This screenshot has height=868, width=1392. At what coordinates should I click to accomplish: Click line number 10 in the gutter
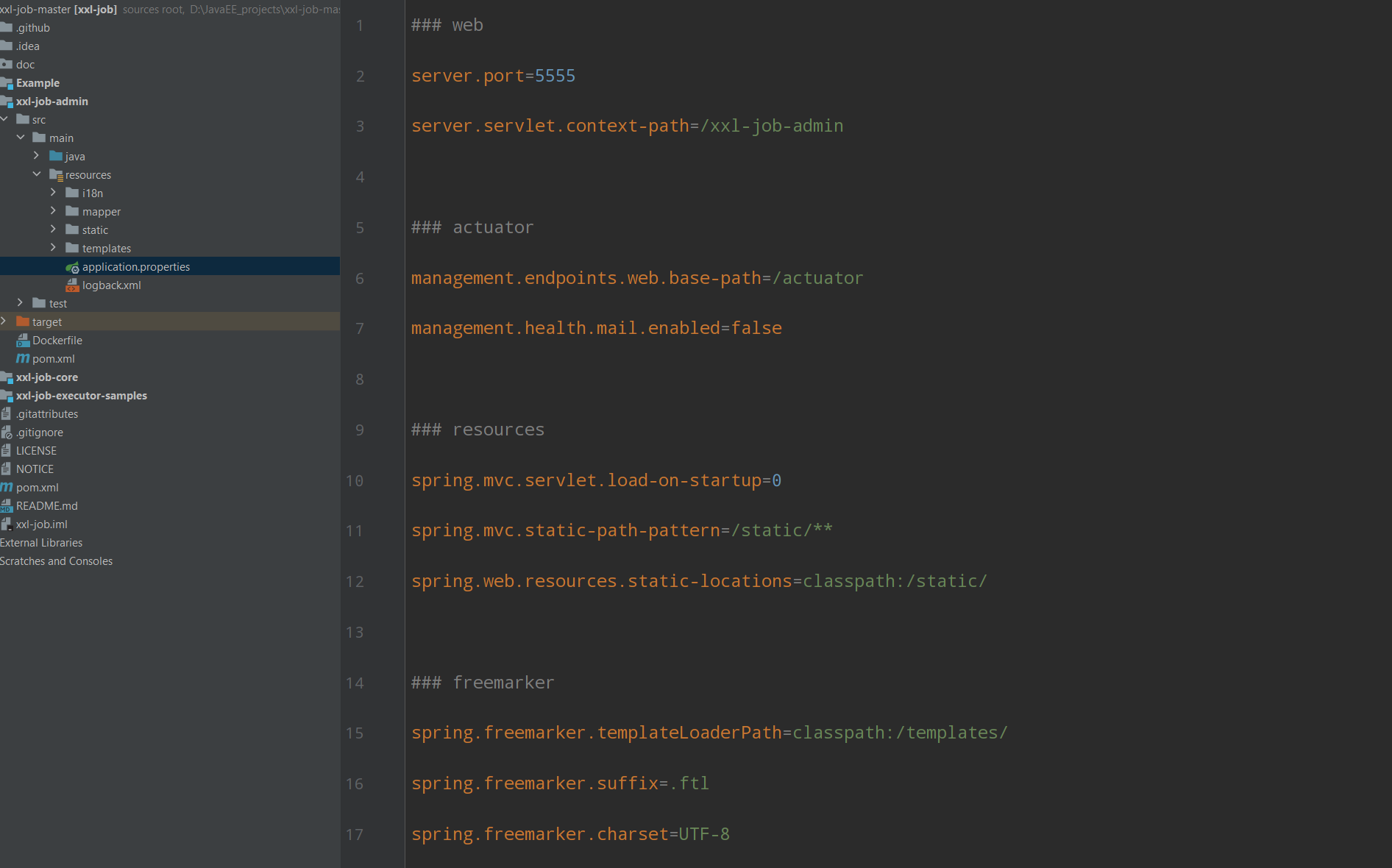click(355, 481)
